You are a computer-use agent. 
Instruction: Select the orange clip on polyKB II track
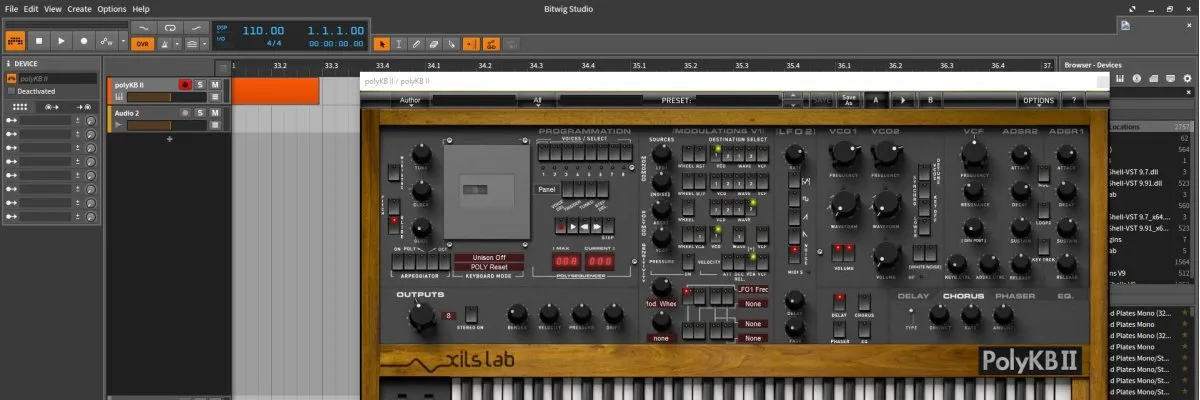pyautogui.click(x=275, y=91)
